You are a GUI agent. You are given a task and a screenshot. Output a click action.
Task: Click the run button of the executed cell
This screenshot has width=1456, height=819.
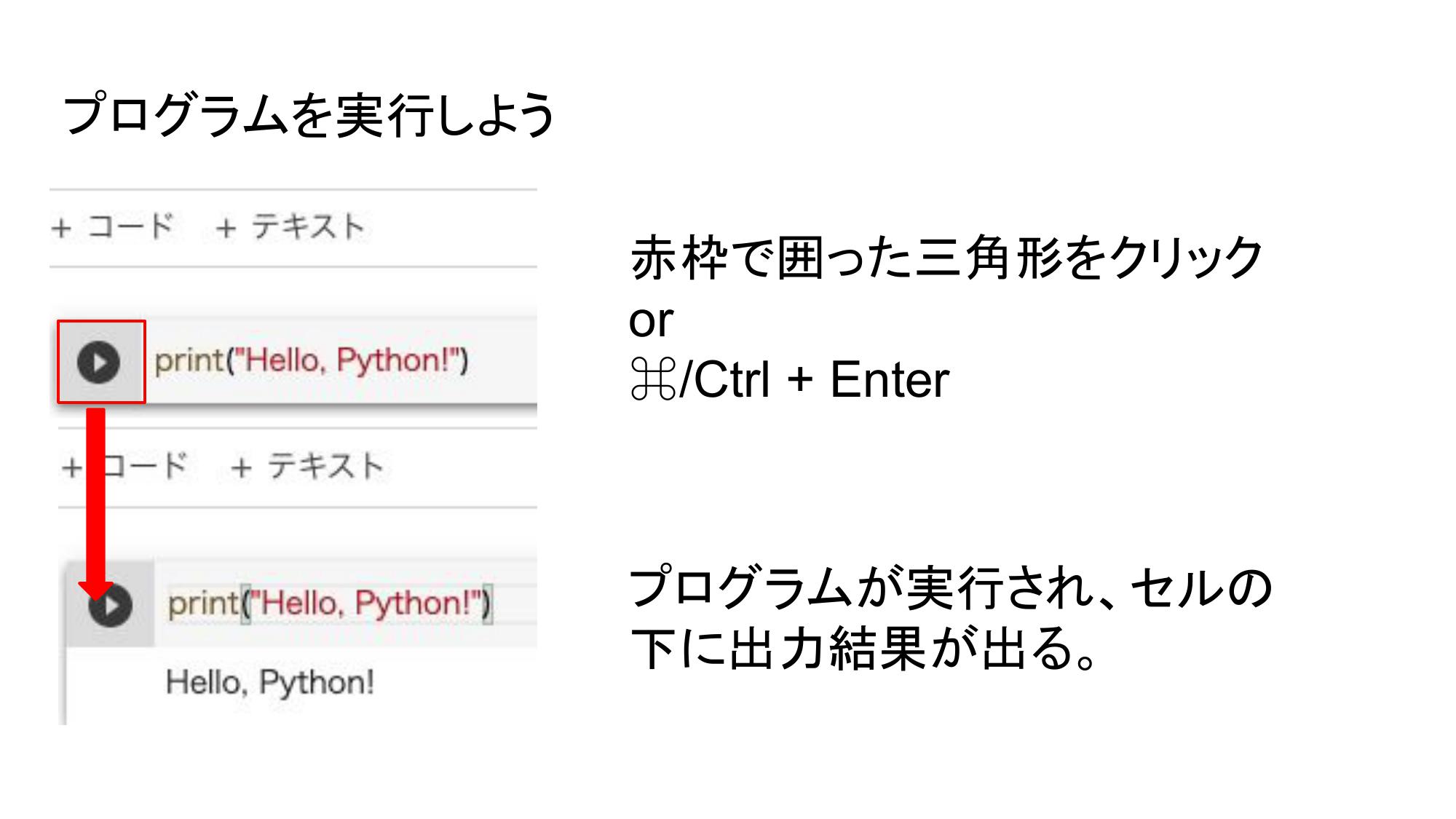click(111, 606)
